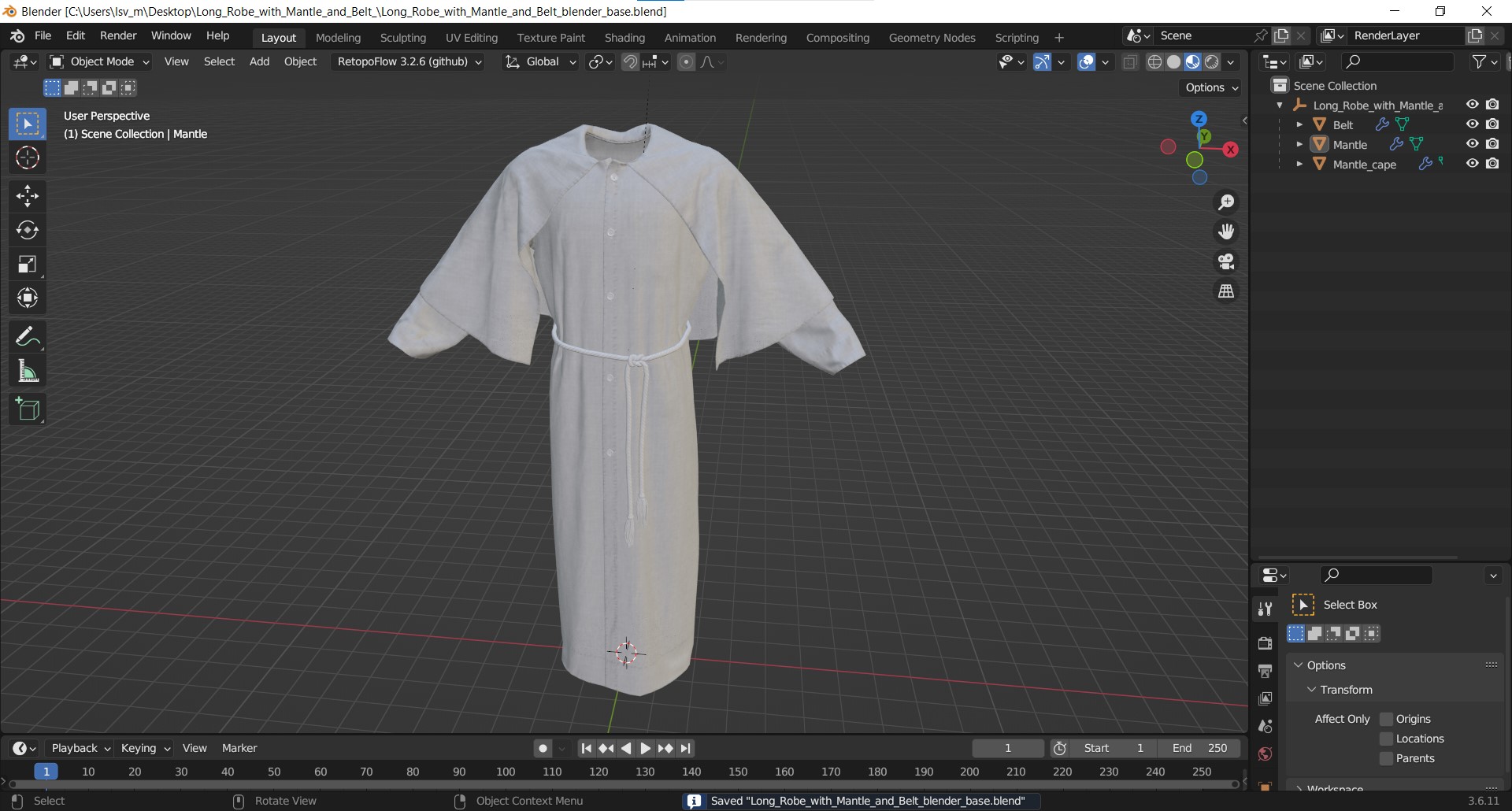Image resolution: width=1512 pixels, height=811 pixels.
Task: Select the Cursor tool in the toolbar
Action: click(x=28, y=158)
